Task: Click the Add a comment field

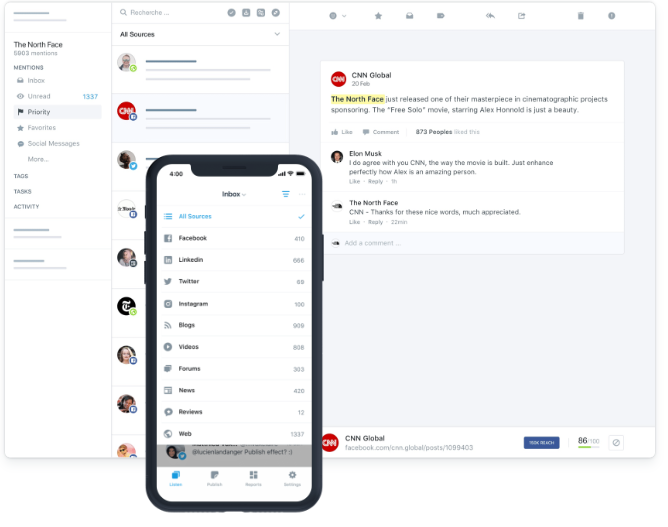Action: pyautogui.click(x=473, y=243)
